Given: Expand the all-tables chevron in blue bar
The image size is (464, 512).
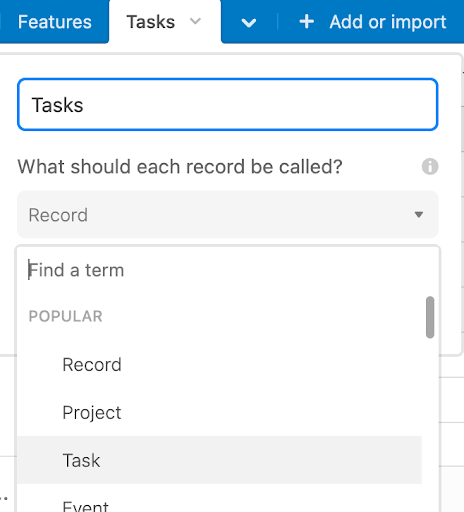Looking at the screenshot, I should pyautogui.click(x=249, y=22).
